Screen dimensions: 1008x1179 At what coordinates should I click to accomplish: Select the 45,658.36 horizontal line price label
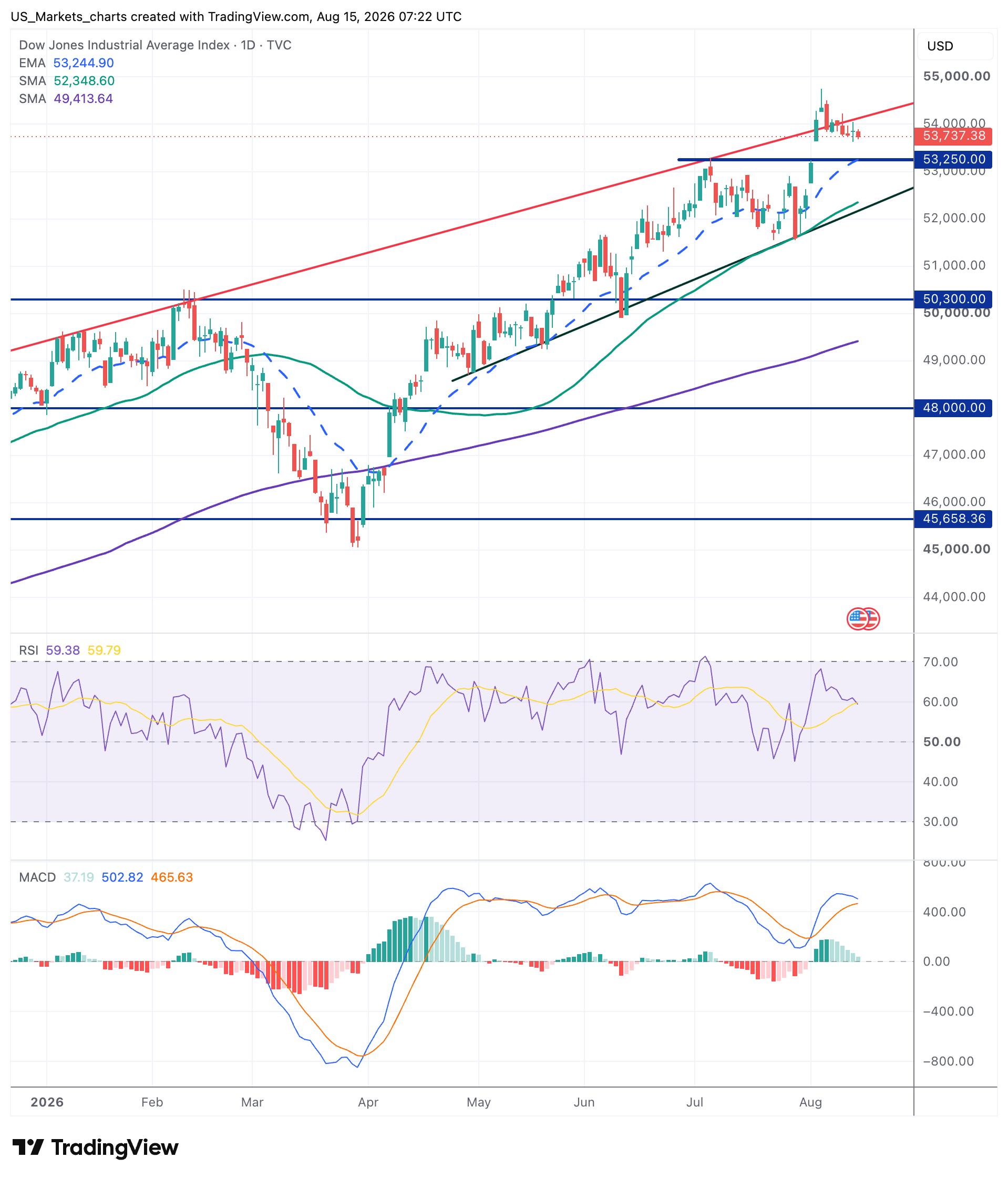click(x=953, y=519)
